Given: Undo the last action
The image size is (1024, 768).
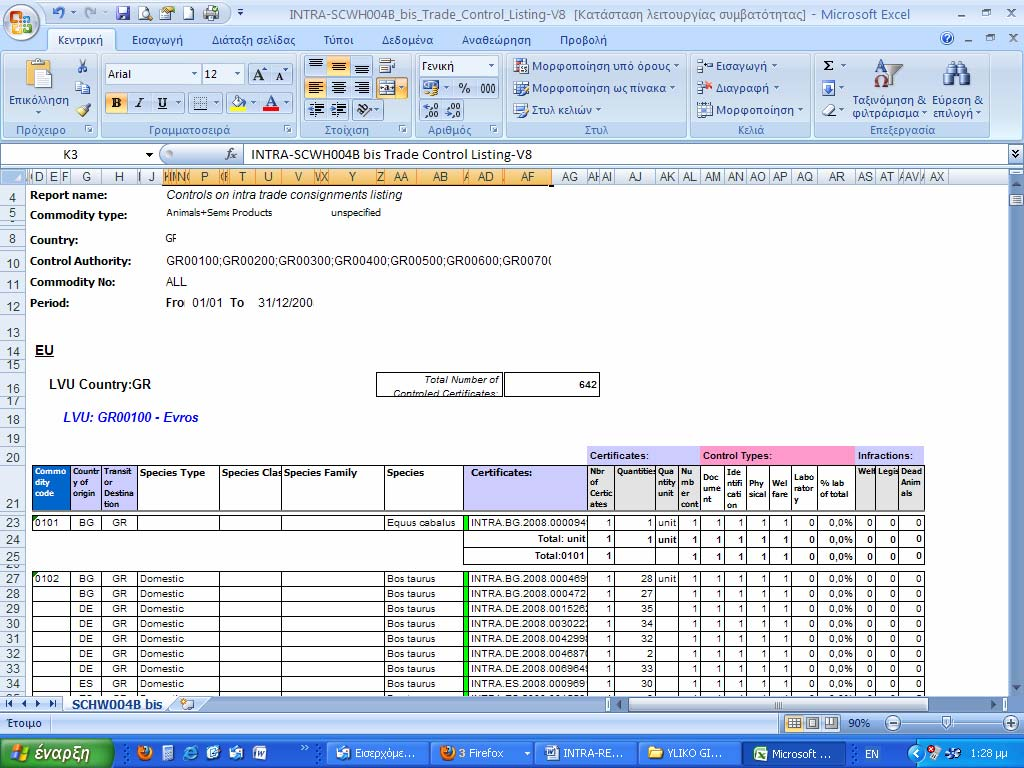Looking at the screenshot, I should click(x=57, y=12).
